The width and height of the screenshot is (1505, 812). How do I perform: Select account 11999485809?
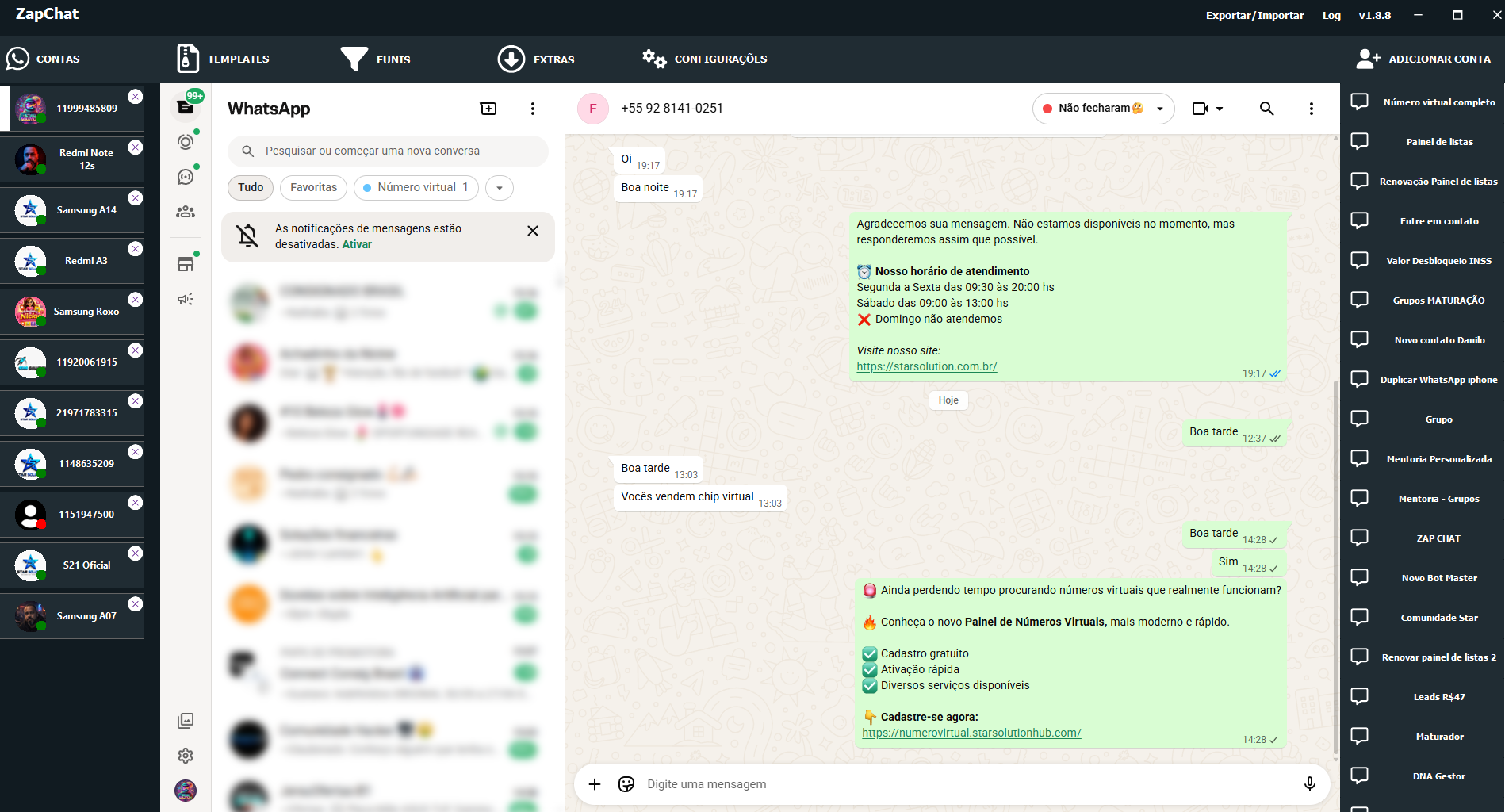[72, 109]
